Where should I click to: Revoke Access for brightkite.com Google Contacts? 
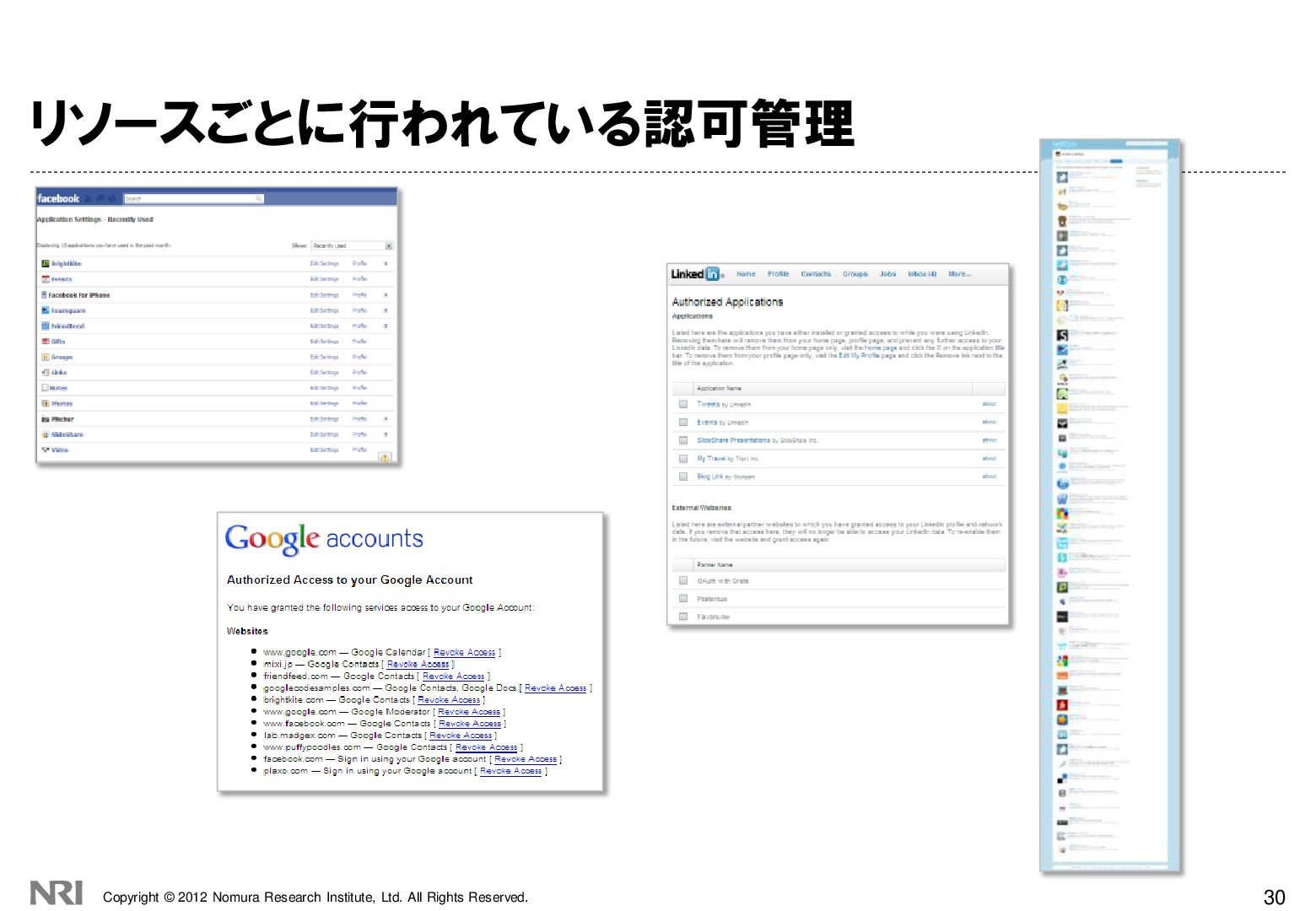[x=449, y=700]
